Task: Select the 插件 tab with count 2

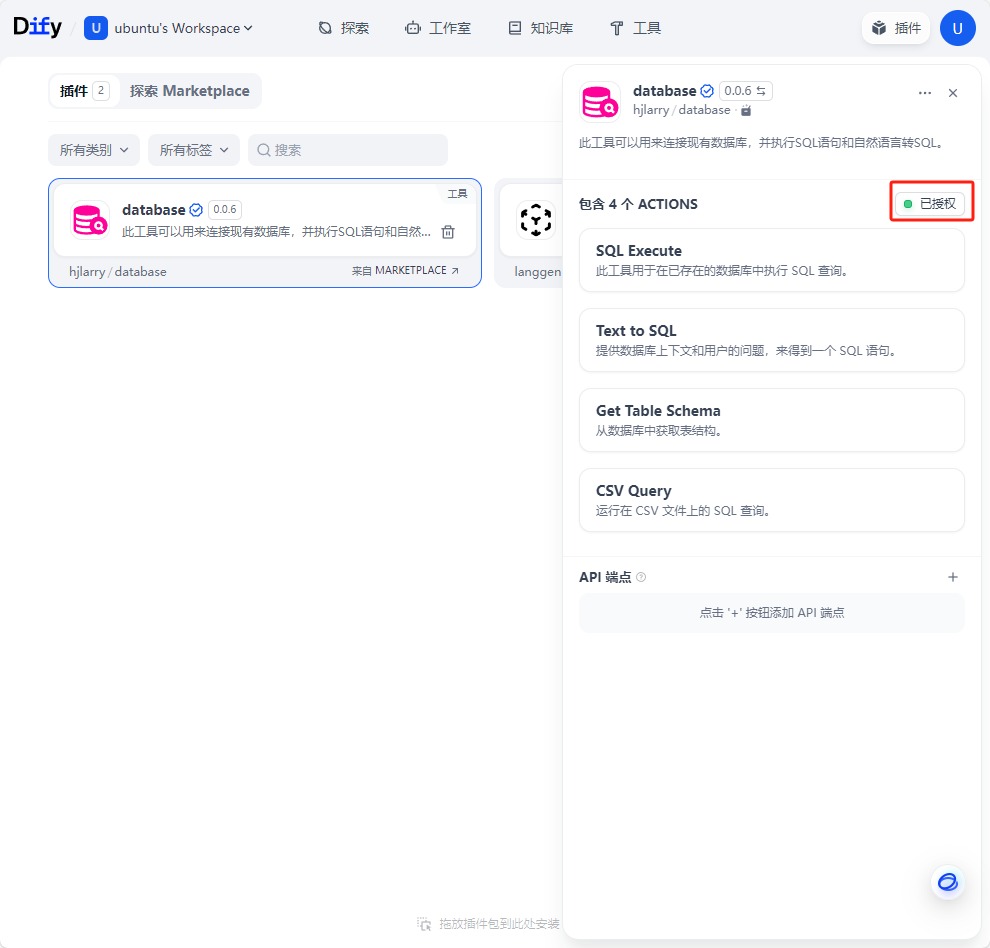Action: pos(84,91)
